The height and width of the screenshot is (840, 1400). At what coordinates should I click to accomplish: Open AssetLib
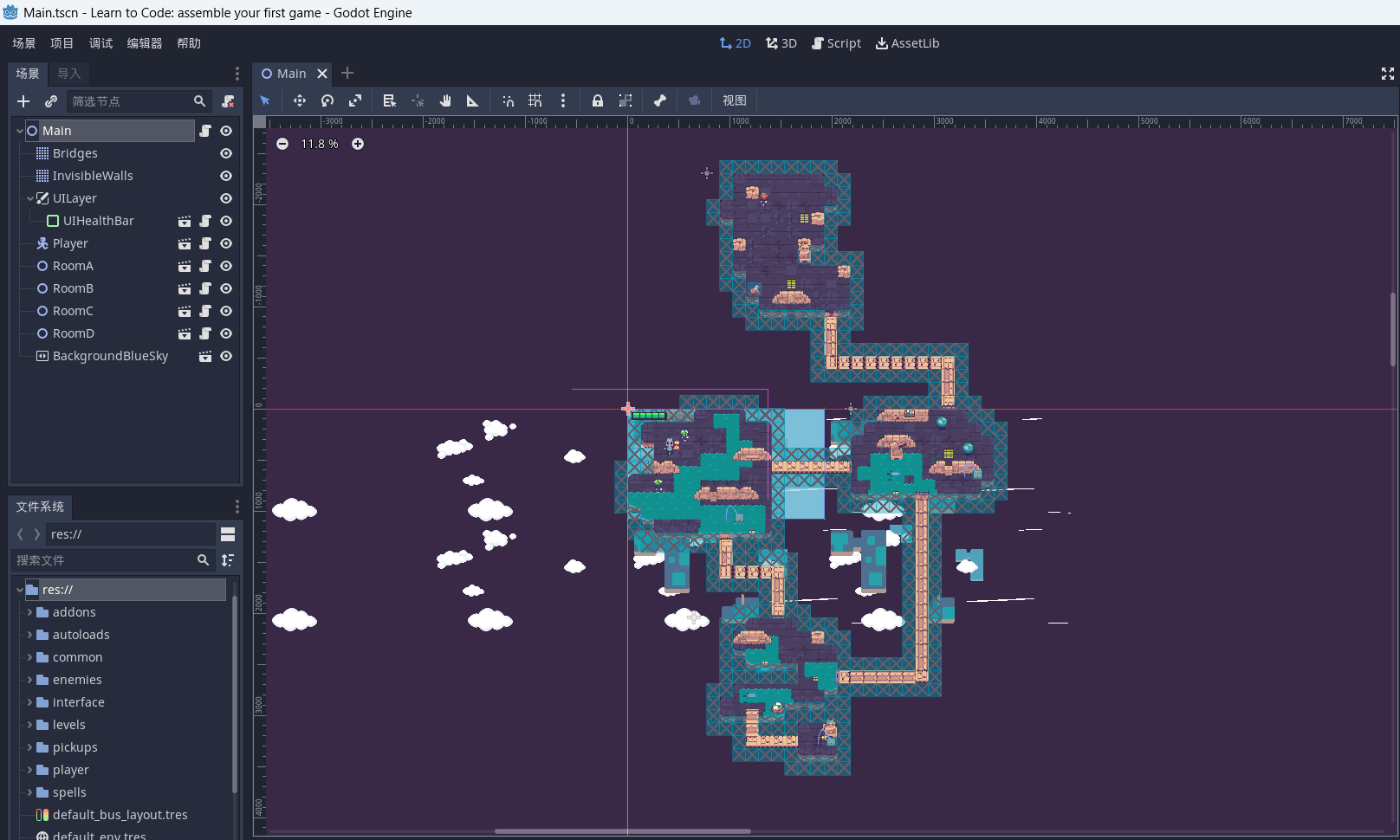[x=907, y=43]
